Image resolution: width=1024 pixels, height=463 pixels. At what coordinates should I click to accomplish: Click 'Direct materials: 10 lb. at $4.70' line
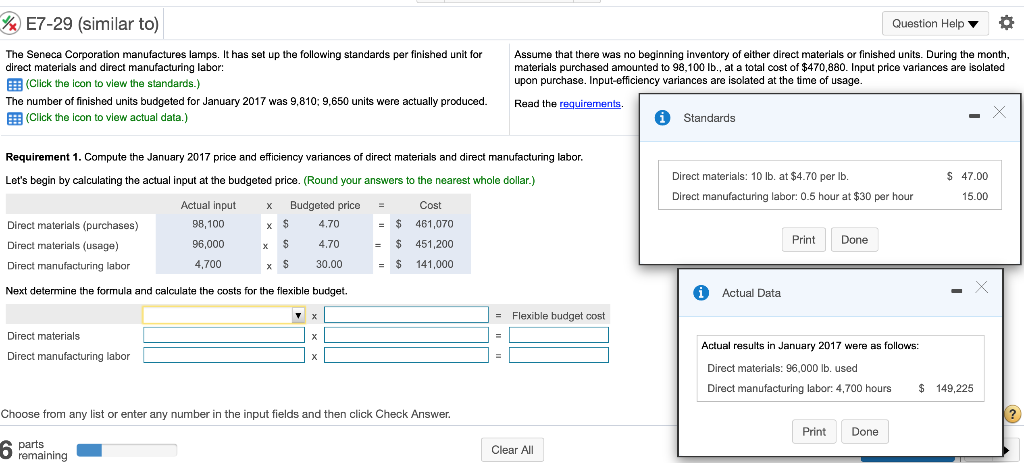tap(761, 176)
